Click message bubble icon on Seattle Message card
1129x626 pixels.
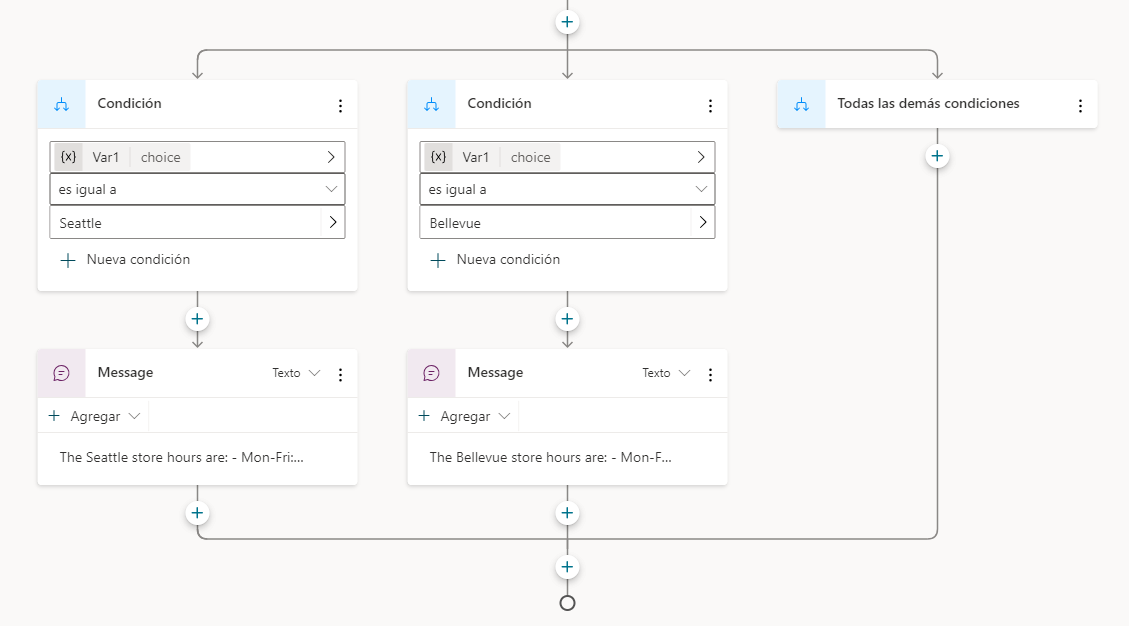click(x=62, y=373)
